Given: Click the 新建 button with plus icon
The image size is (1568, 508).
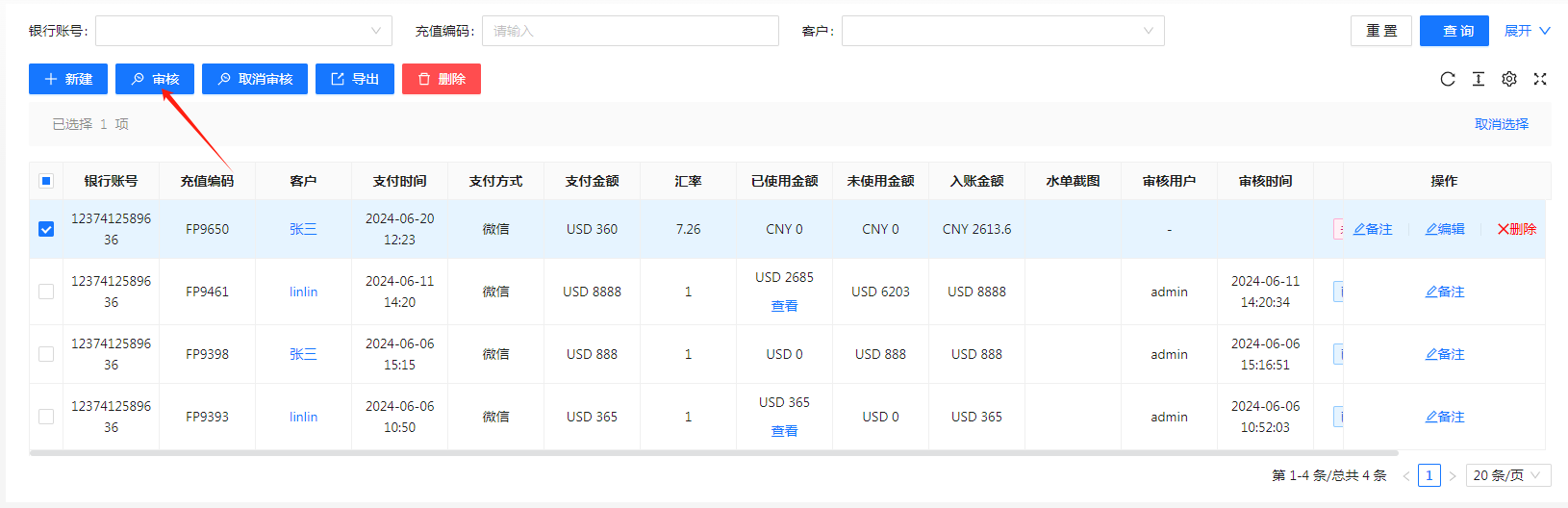Looking at the screenshot, I should point(68,79).
